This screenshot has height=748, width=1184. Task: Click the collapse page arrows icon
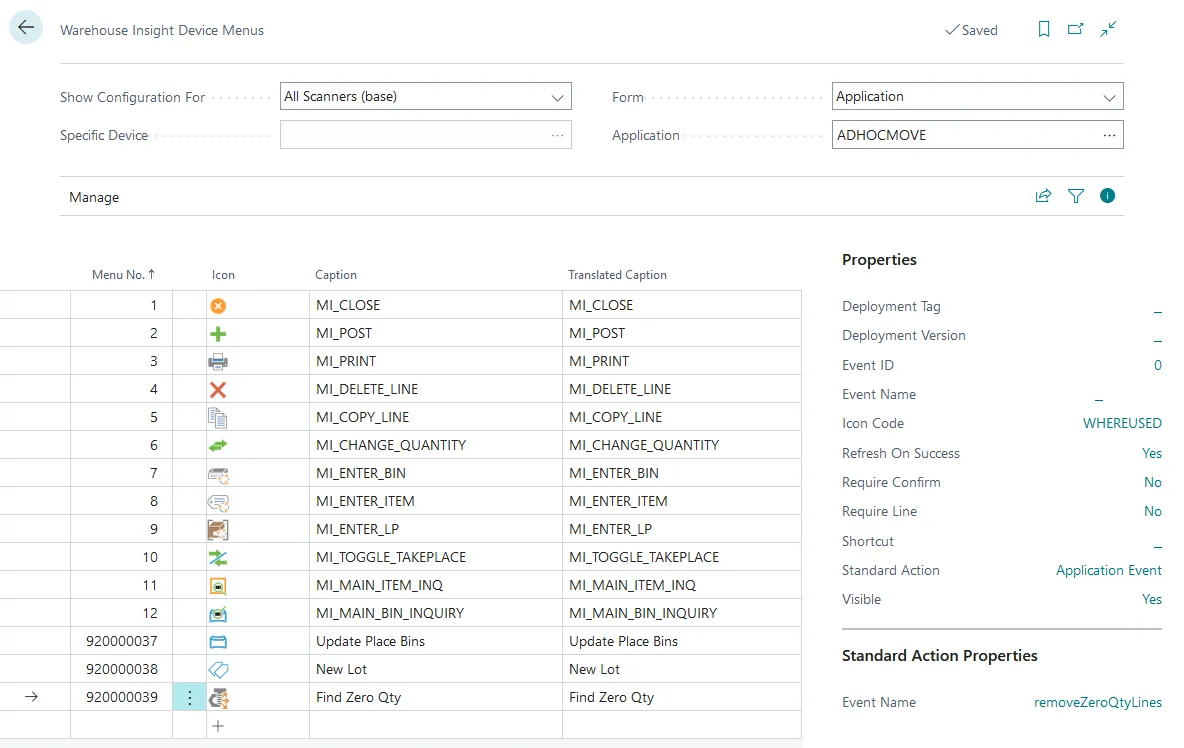(1108, 30)
